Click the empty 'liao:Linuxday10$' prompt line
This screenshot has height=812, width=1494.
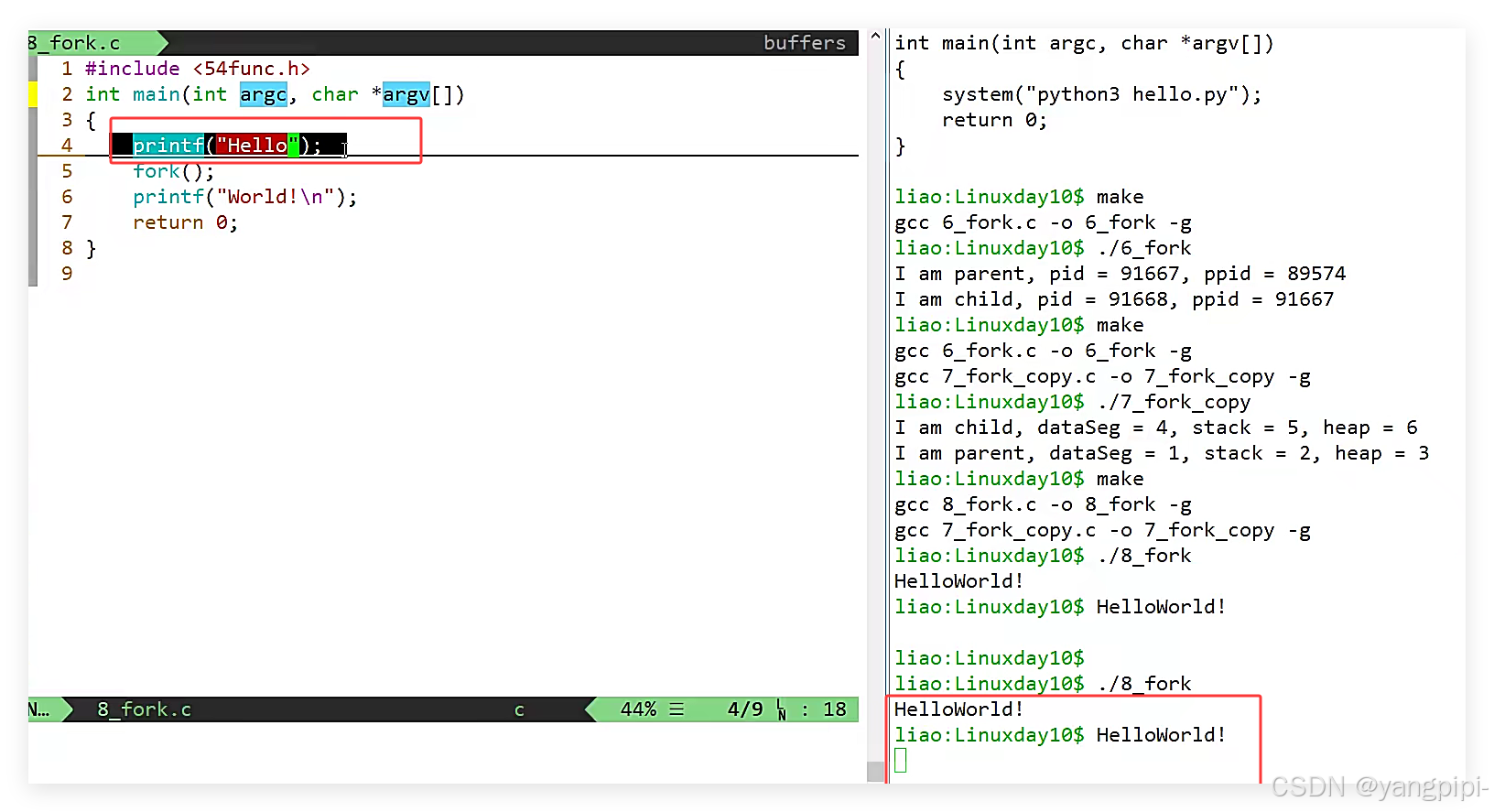coord(990,658)
